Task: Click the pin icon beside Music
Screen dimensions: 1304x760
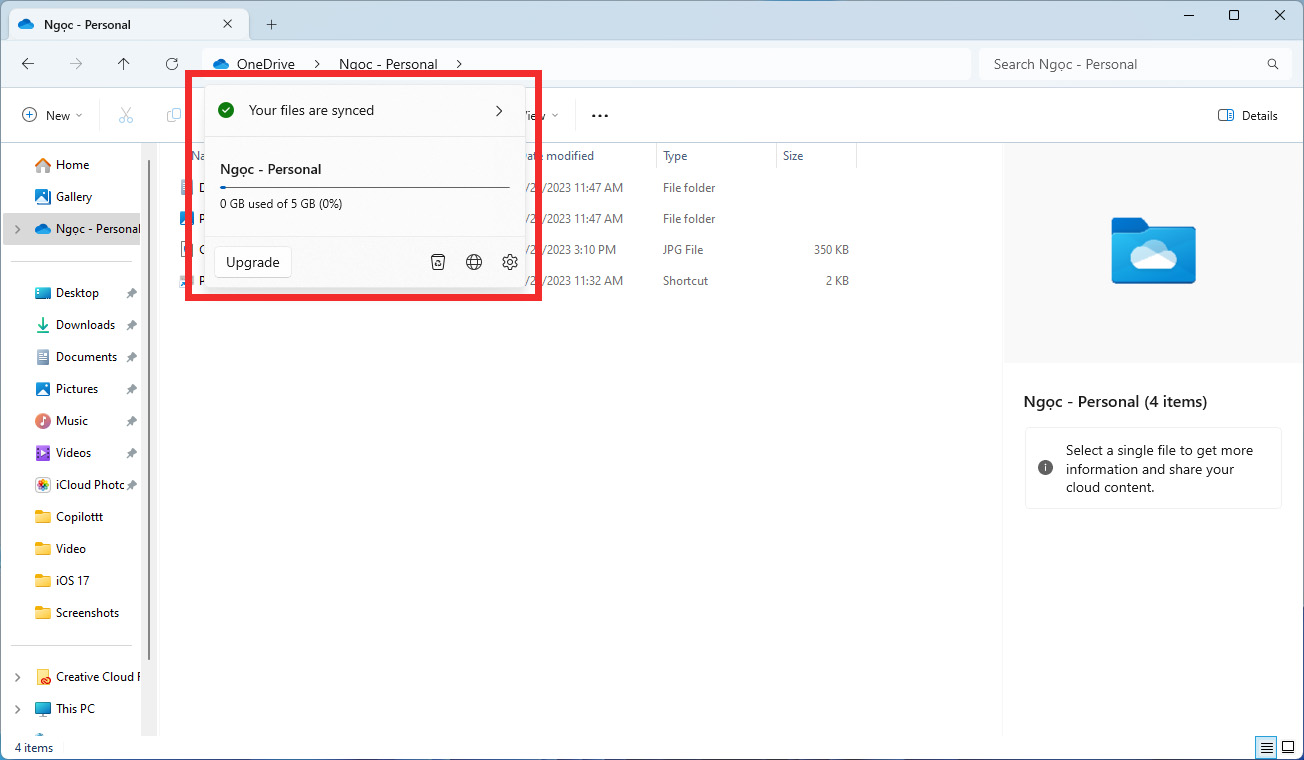Action: tap(131, 421)
